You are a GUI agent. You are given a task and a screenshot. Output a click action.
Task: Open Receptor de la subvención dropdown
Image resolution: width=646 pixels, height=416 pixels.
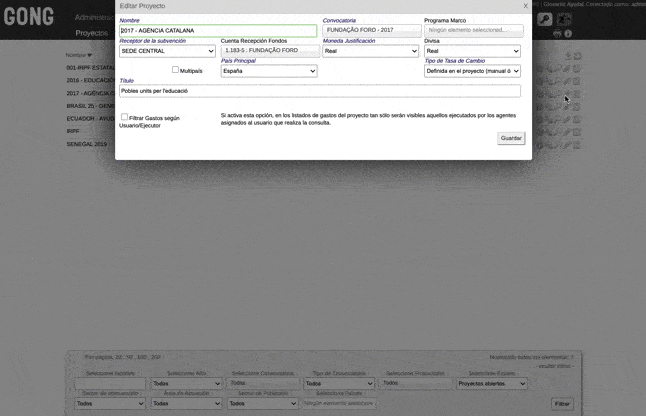tap(167, 51)
